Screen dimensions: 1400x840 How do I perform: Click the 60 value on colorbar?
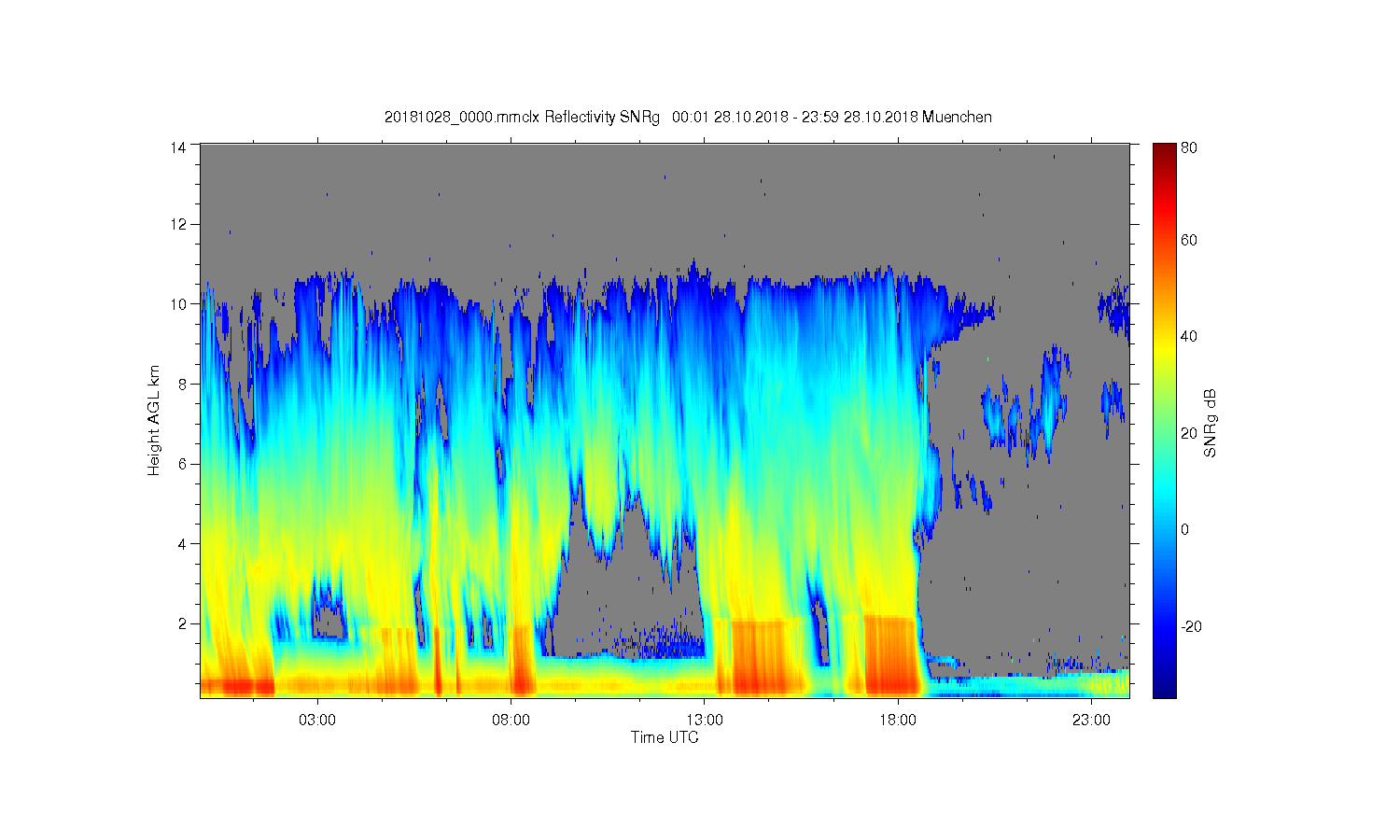coord(1188,240)
